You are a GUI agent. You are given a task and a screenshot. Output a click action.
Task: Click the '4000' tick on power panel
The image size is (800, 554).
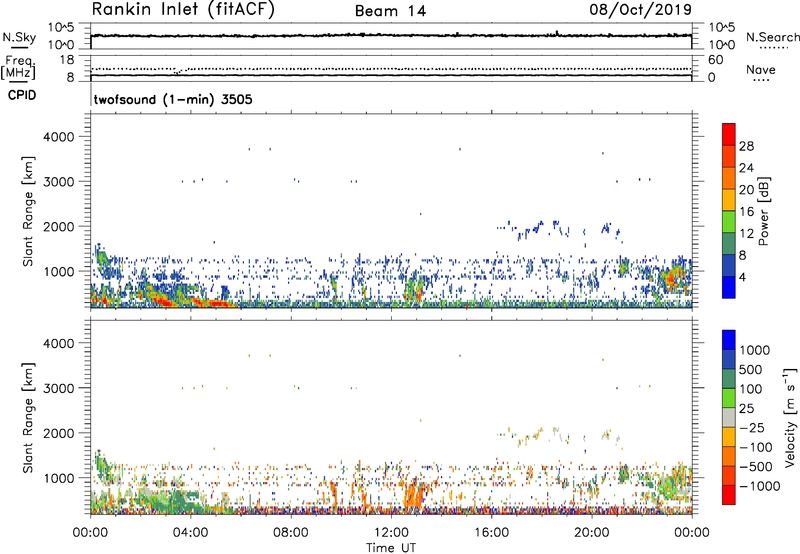pos(58,137)
